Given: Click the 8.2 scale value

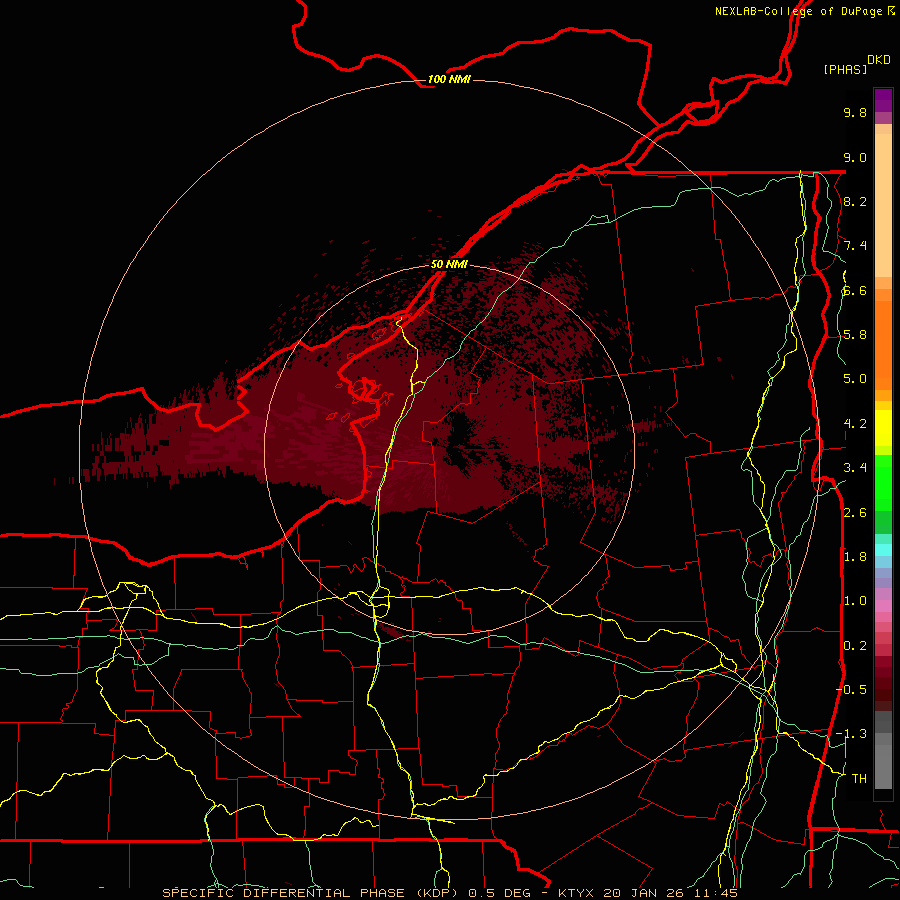Looking at the screenshot, I should point(855,201).
